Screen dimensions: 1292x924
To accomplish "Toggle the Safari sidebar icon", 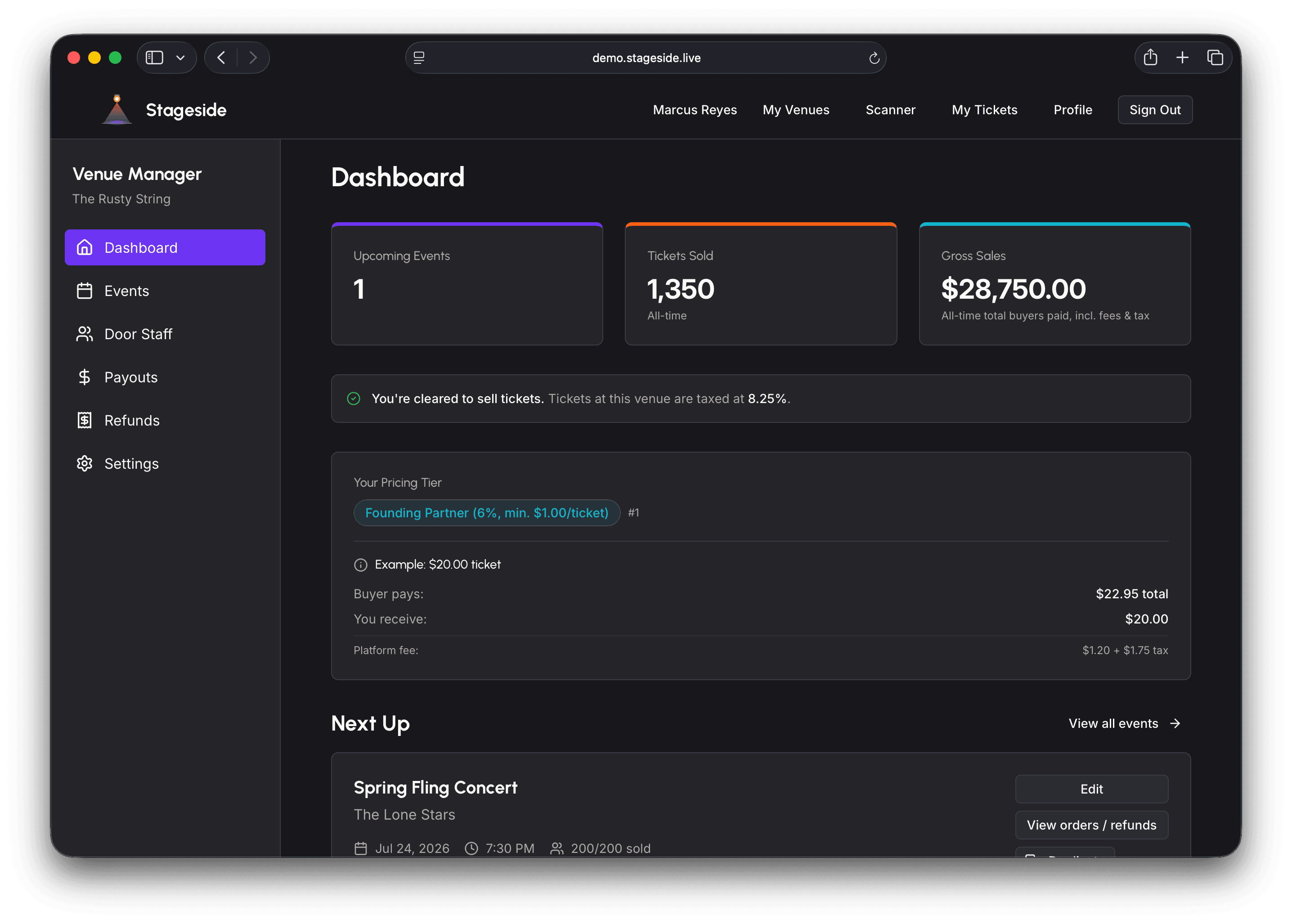I will point(154,58).
